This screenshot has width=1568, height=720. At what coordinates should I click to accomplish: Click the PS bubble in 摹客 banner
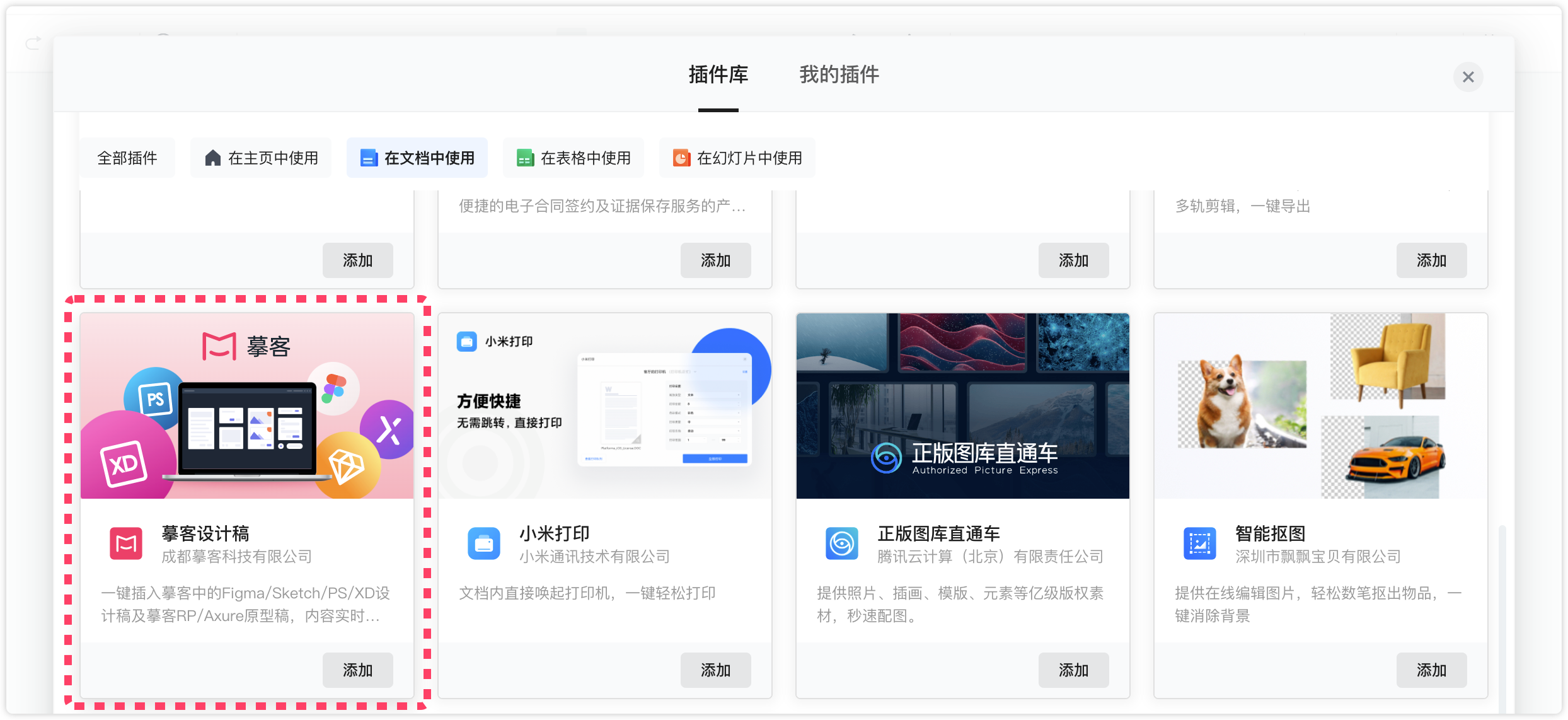click(156, 398)
